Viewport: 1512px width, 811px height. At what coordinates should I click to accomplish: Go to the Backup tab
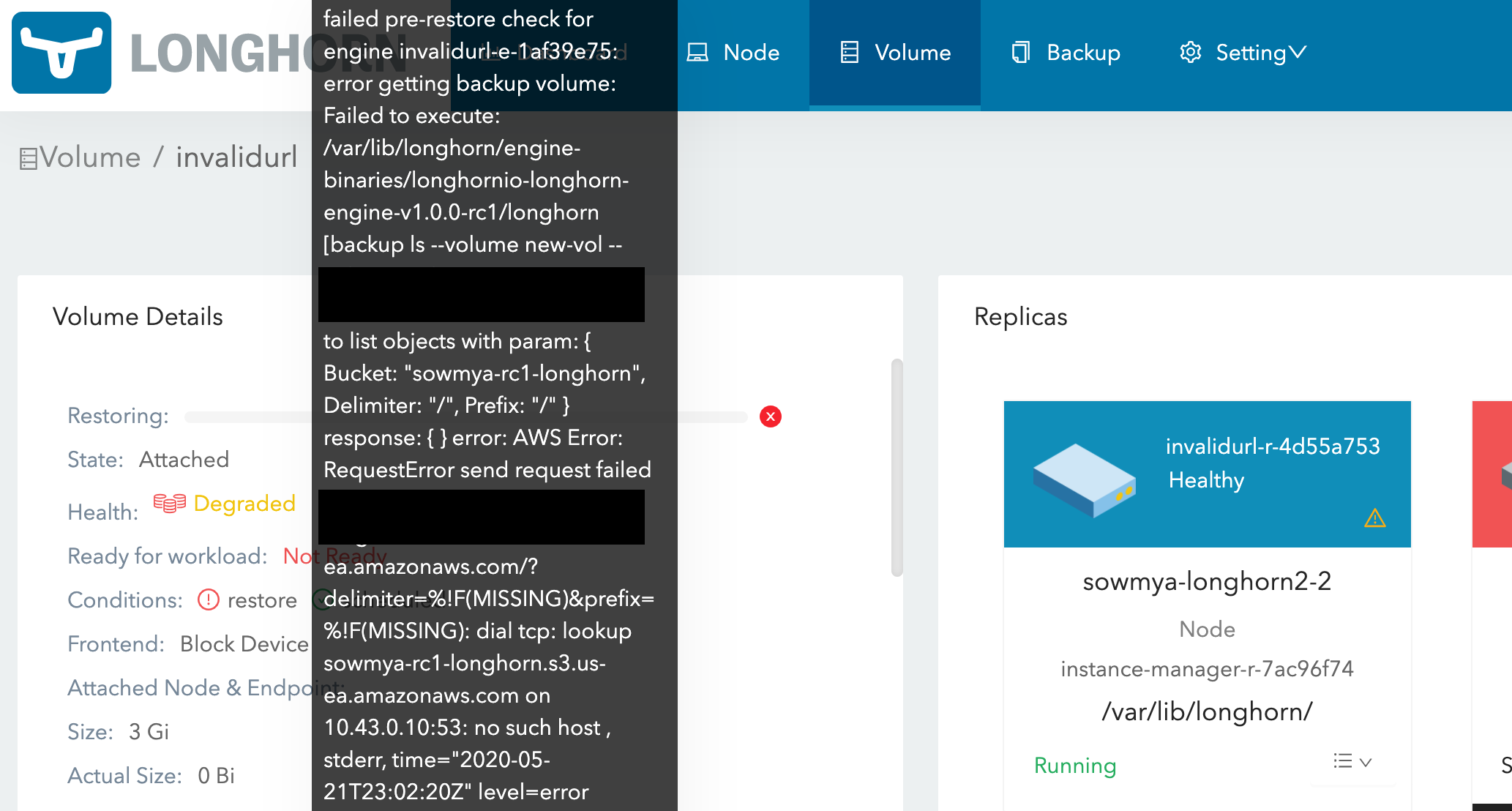tap(1066, 53)
